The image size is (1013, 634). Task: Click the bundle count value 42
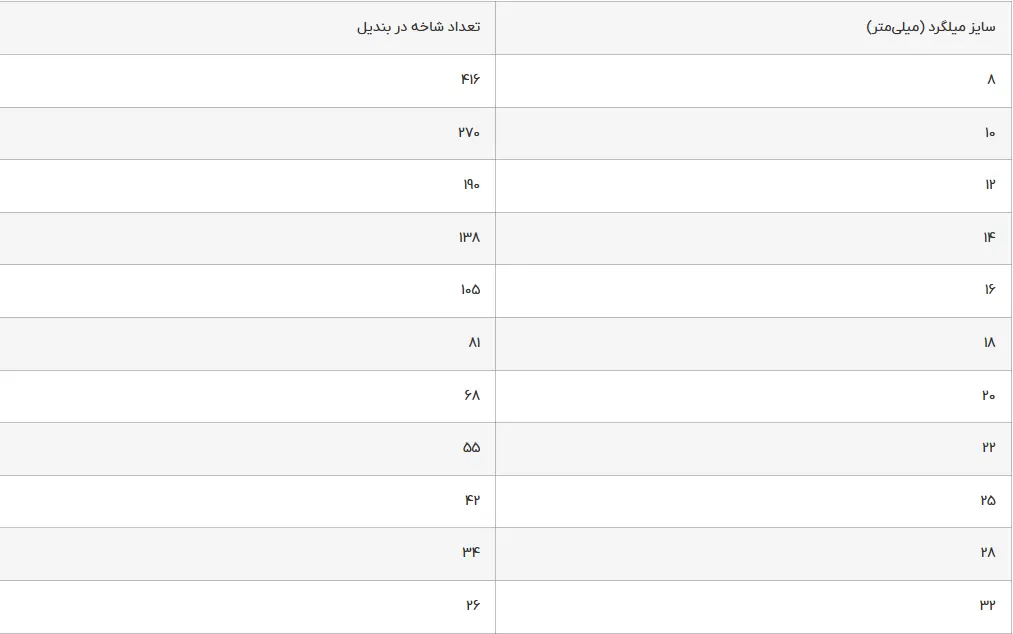click(472, 501)
